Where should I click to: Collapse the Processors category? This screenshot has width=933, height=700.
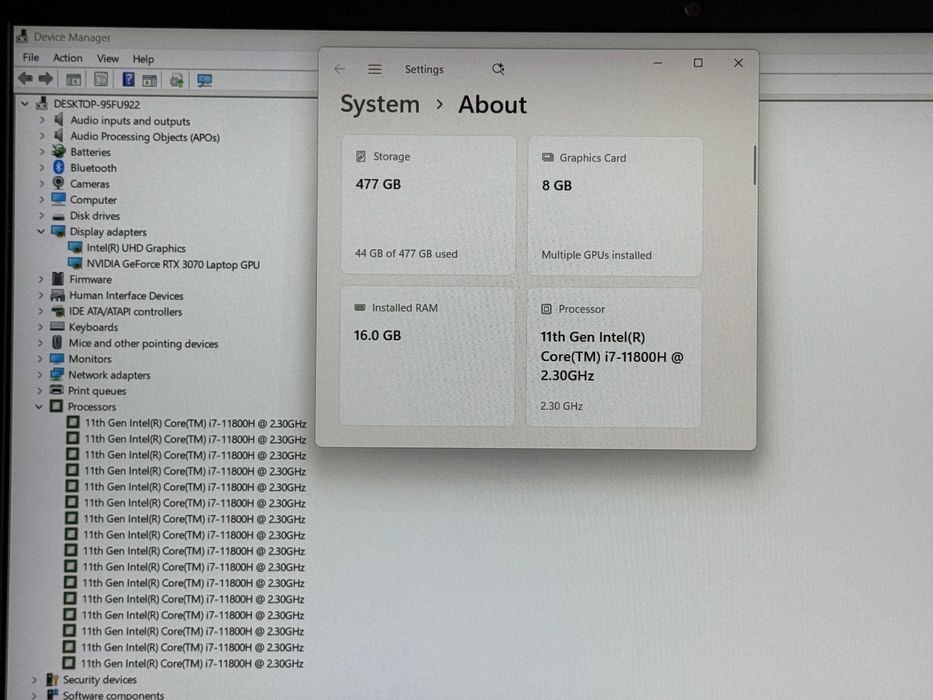[39, 407]
